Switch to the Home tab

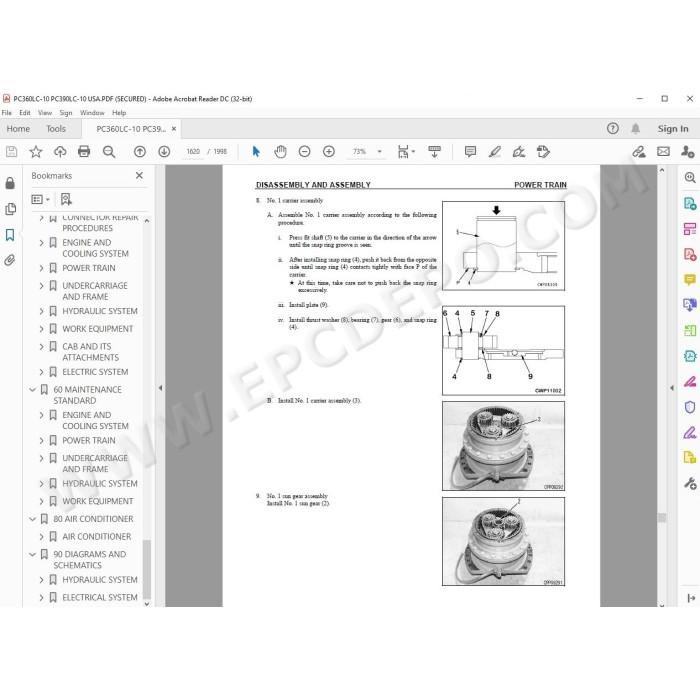[18, 129]
